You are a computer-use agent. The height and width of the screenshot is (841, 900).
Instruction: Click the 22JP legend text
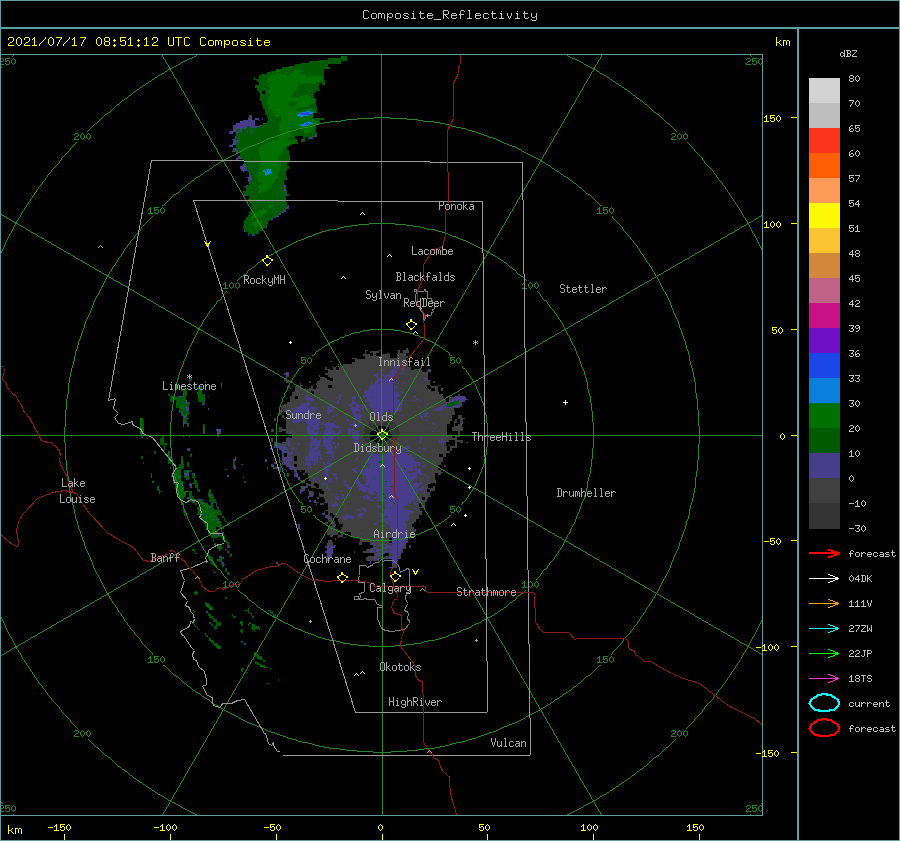click(860, 653)
